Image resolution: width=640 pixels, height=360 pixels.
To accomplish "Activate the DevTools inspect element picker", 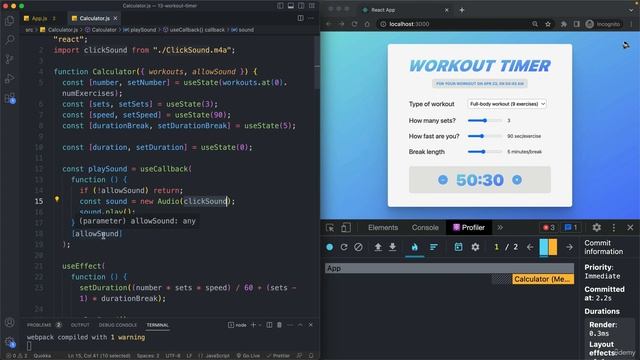I will tap(330, 228).
